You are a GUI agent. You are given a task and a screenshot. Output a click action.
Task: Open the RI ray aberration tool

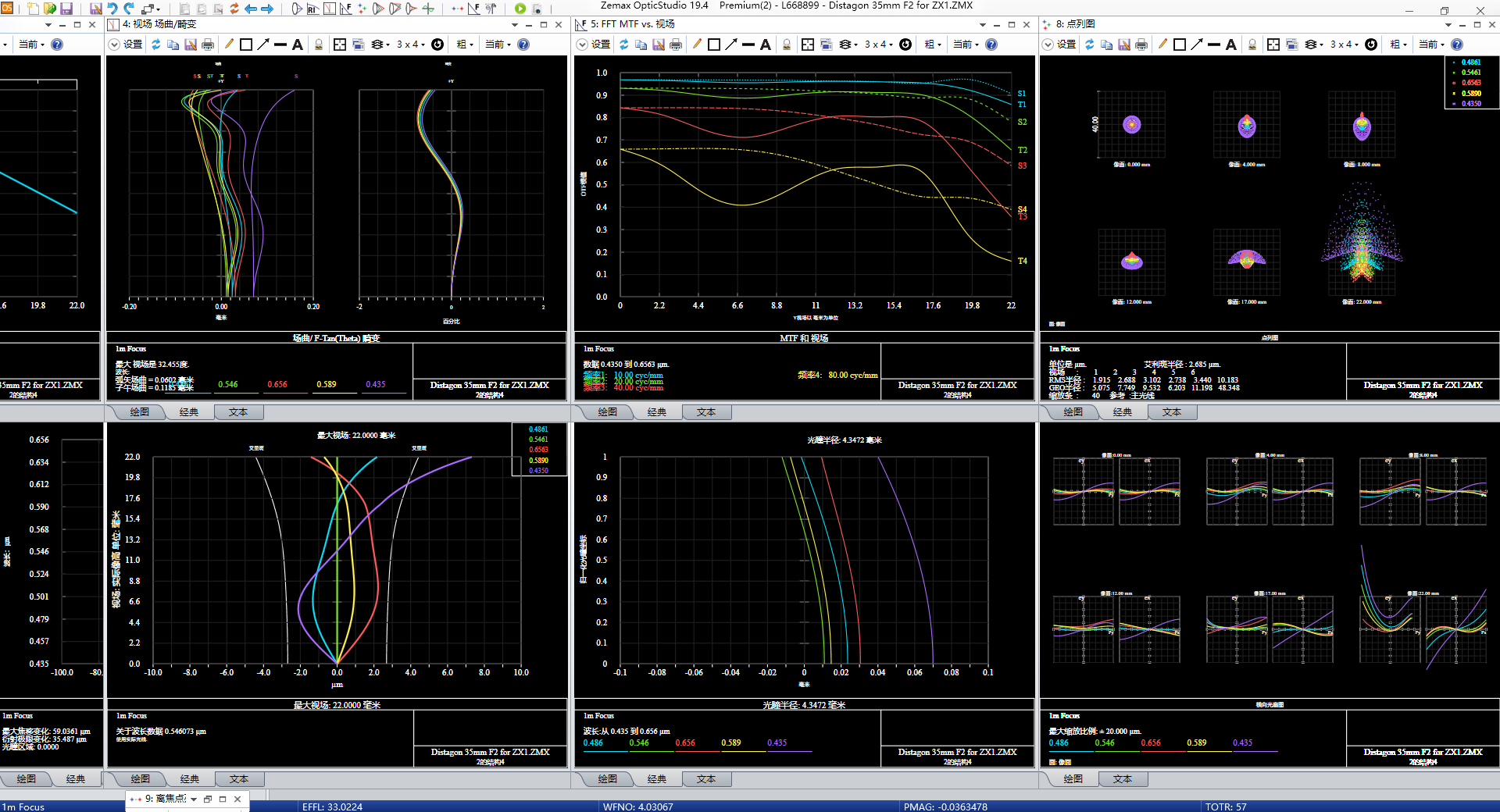[x=312, y=9]
